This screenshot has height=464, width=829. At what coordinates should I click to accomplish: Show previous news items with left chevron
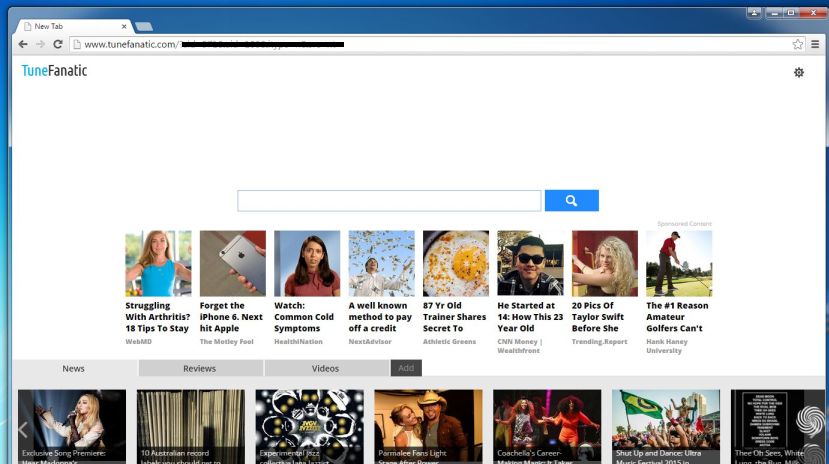(x=23, y=430)
